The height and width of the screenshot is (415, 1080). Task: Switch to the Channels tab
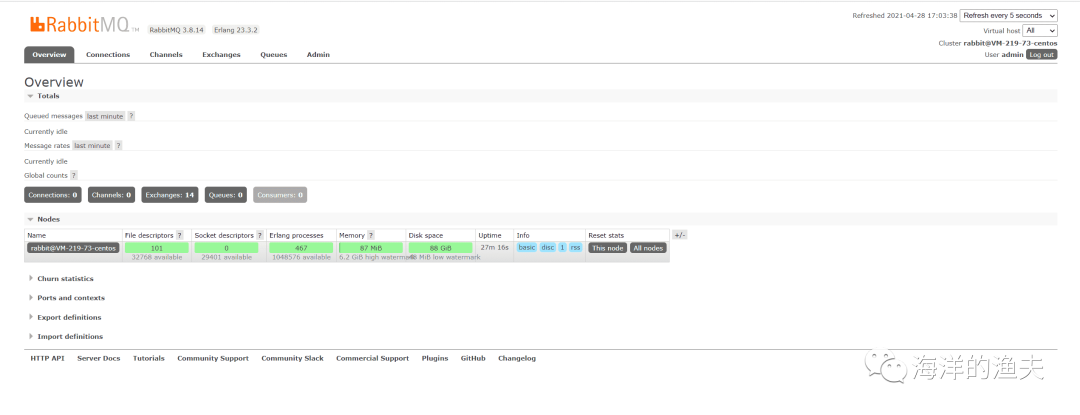coord(166,55)
